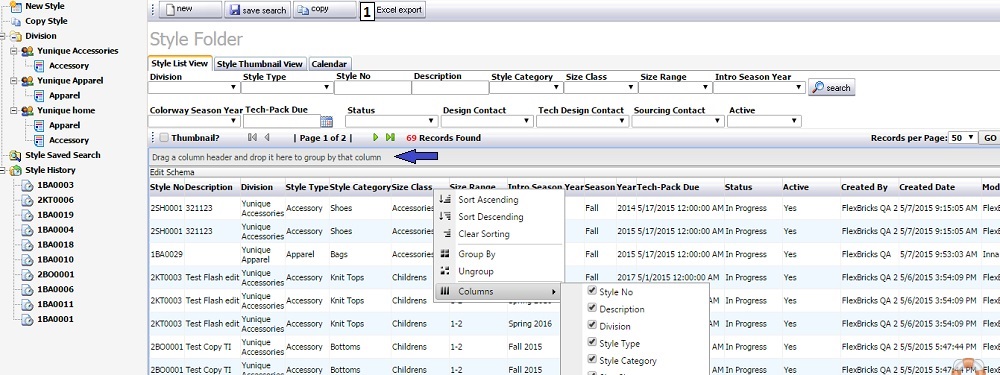Click into the Description input field
The image size is (1000, 375).
pyautogui.click(x=450, y=88)
